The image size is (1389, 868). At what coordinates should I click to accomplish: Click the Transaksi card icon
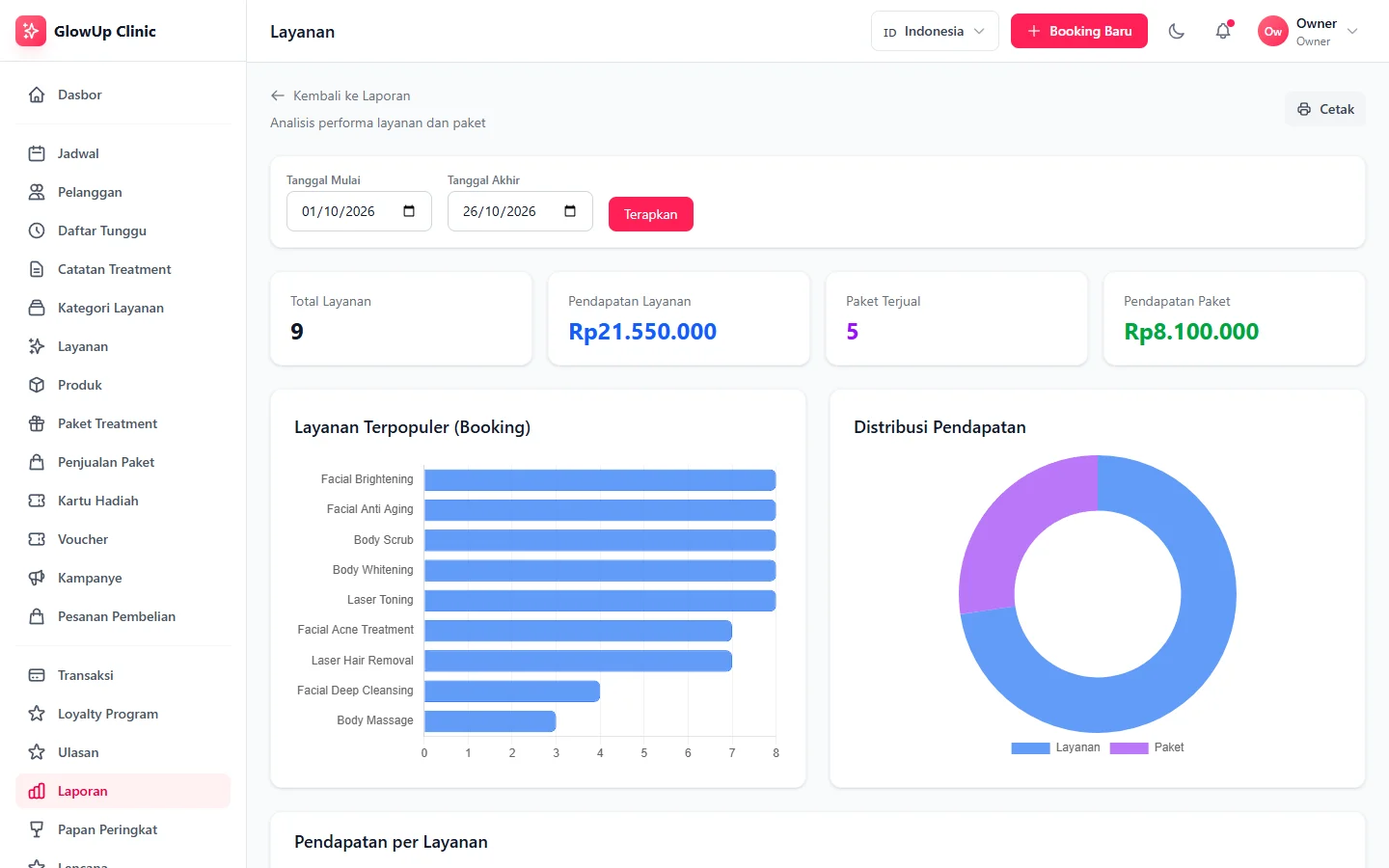click(37, 675)
